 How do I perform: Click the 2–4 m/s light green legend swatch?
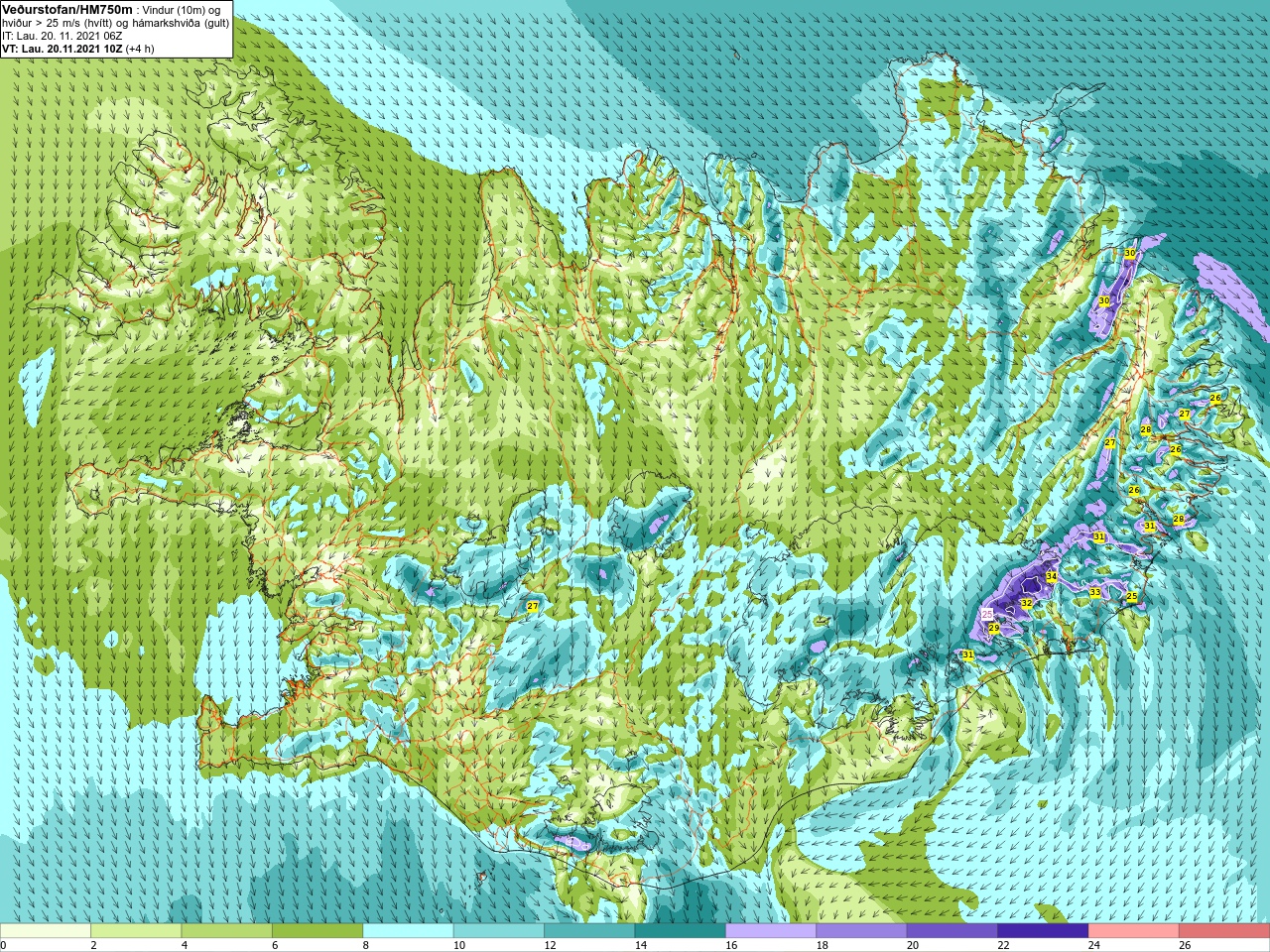136,931
